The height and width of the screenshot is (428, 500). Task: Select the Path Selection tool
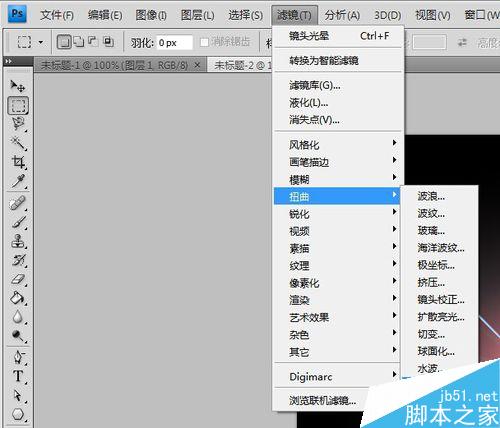point(18,396)
